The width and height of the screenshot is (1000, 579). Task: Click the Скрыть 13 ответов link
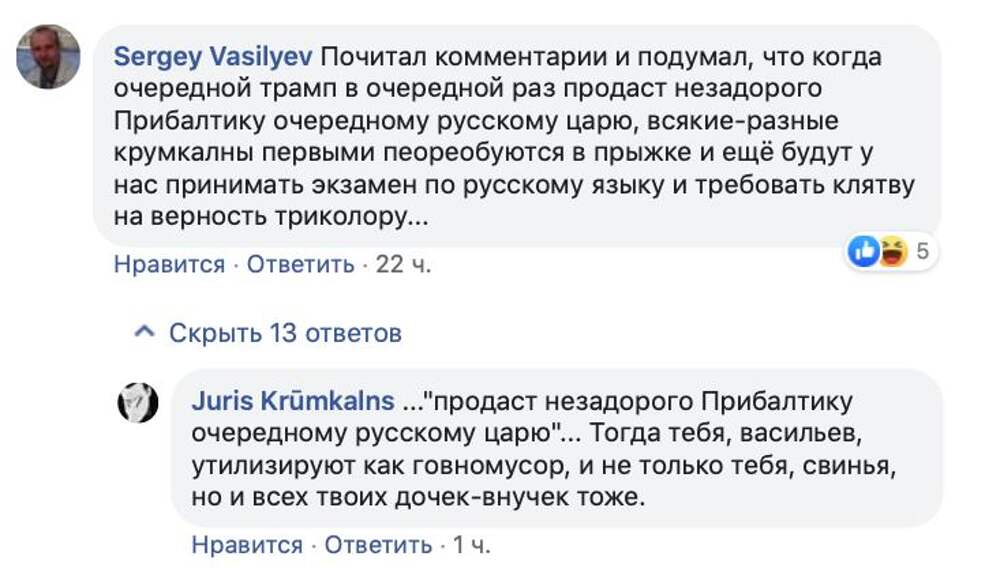pos(285,333)
